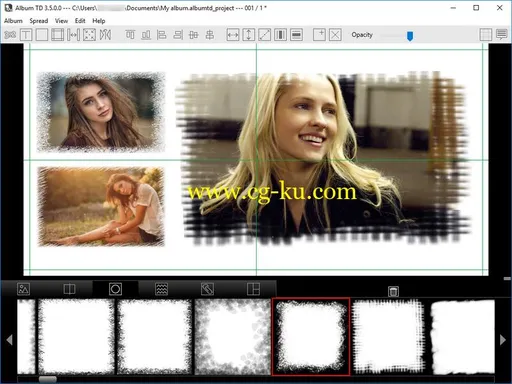Switch to the layout templates tab

(253, 289)
